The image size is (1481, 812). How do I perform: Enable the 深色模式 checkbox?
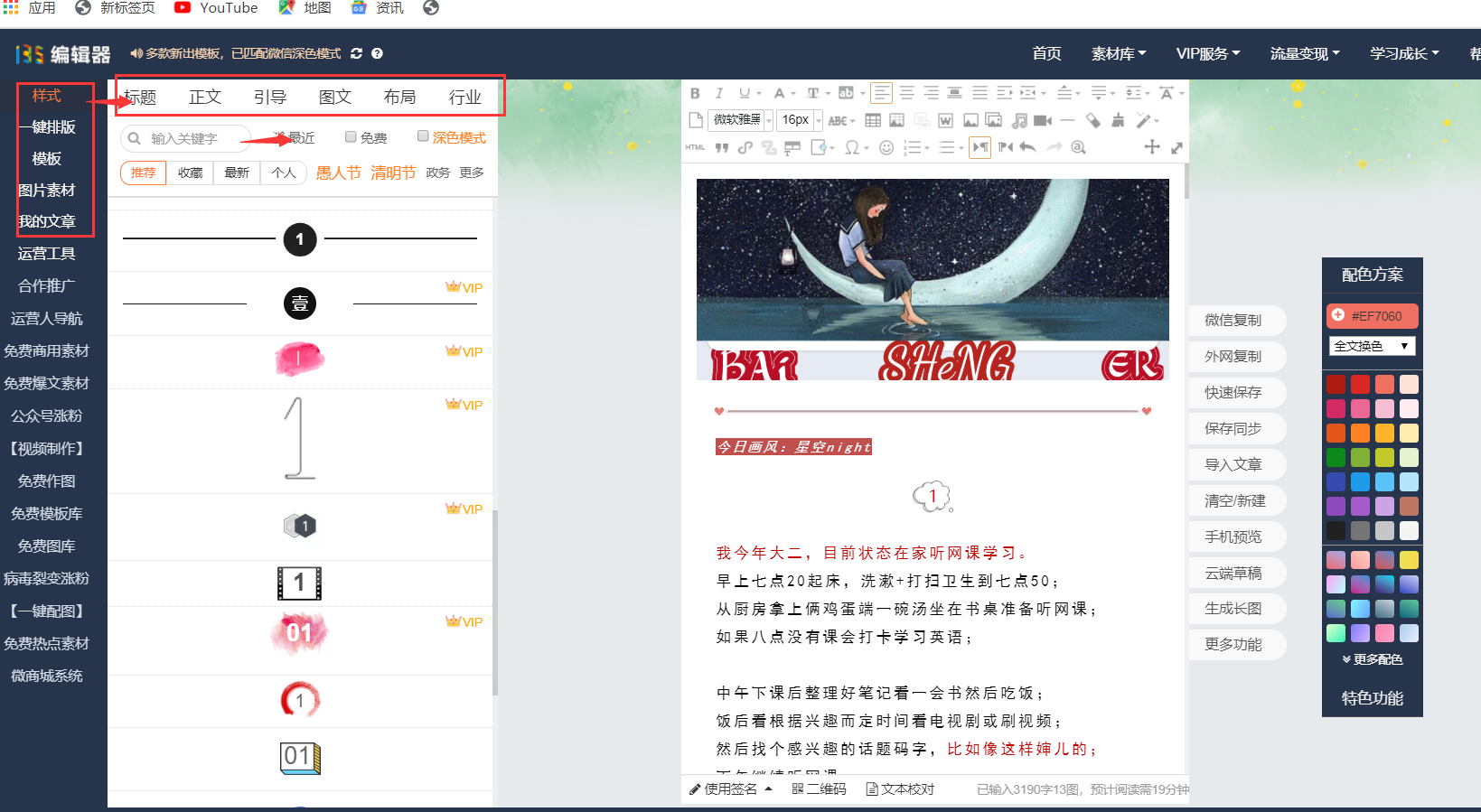[x=422, y=136]
